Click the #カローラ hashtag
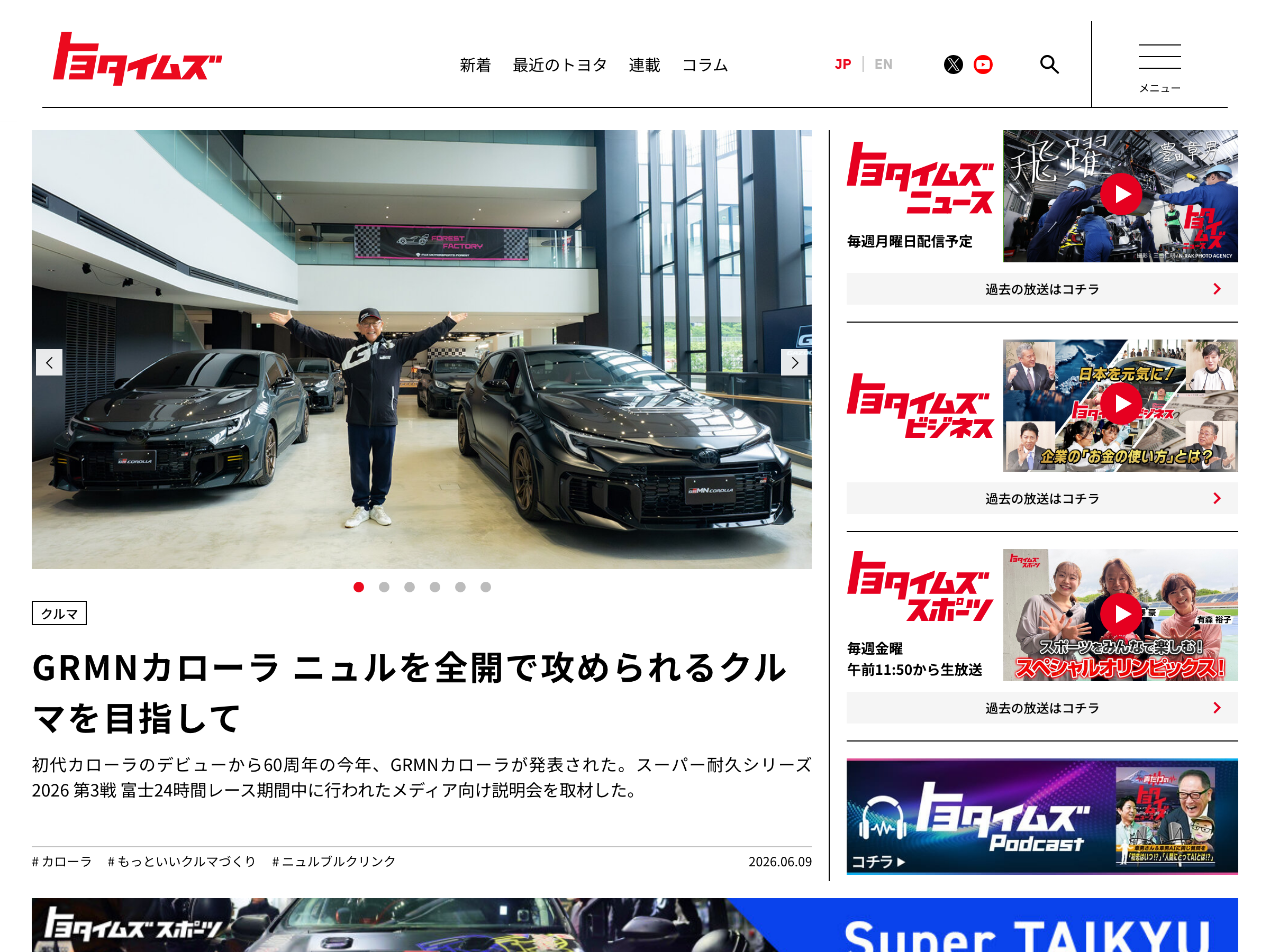1270x952 pixels. 62,862
